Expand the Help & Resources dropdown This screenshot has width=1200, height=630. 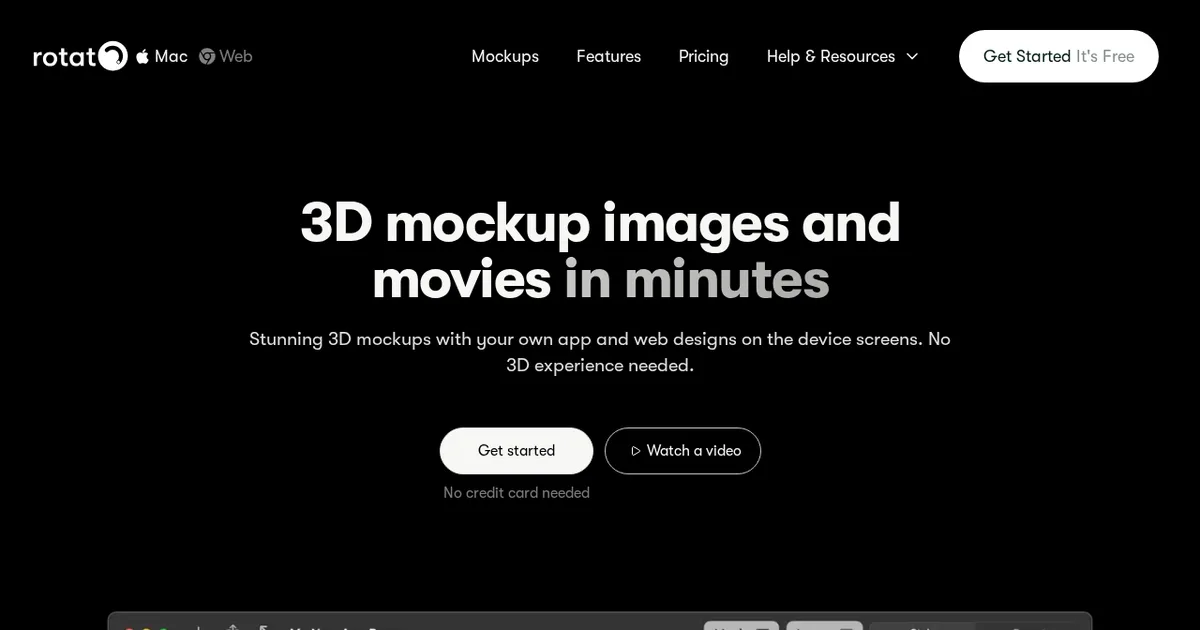(842, 56)
